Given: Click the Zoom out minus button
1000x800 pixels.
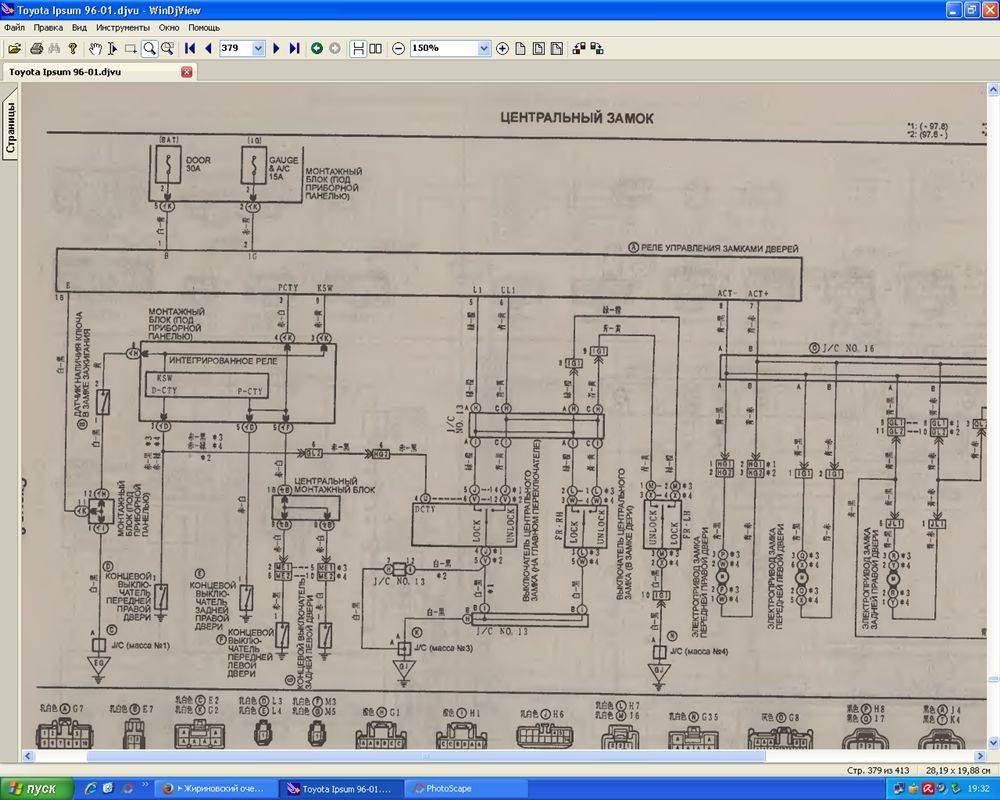Looking at the screenshot, I should tap(399, 48).
